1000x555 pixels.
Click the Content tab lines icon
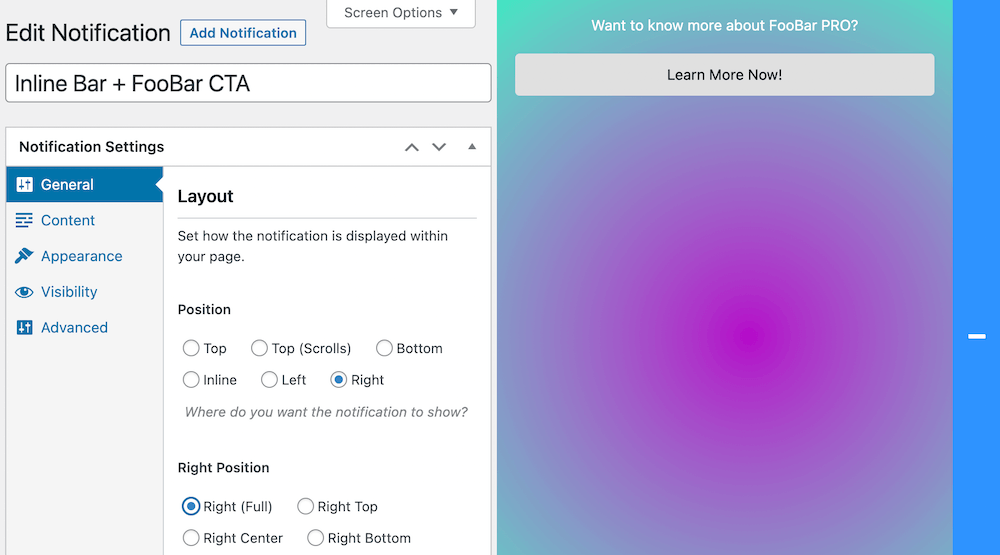24,220
